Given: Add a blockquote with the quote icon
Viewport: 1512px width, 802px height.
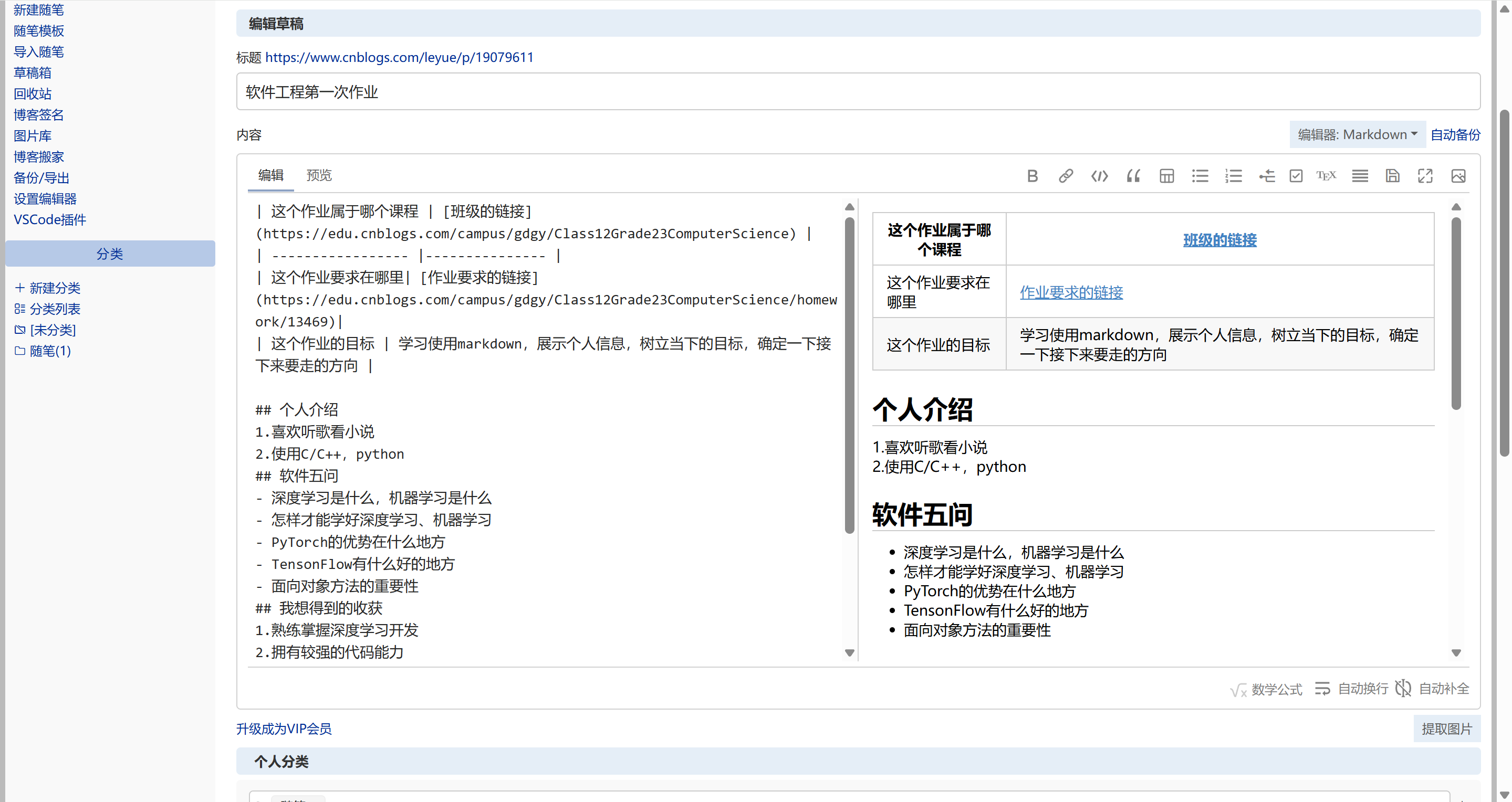Looking at the screenshot, I should pyautogui.click(x=1133, y=175).
